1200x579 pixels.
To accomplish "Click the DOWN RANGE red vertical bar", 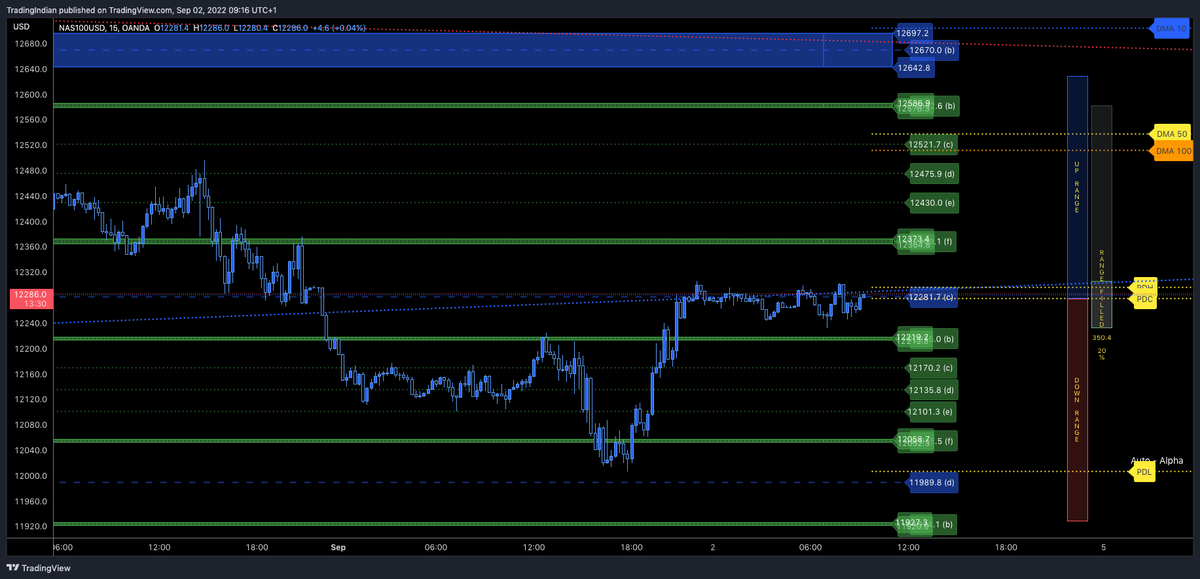I will [1077, 410].
